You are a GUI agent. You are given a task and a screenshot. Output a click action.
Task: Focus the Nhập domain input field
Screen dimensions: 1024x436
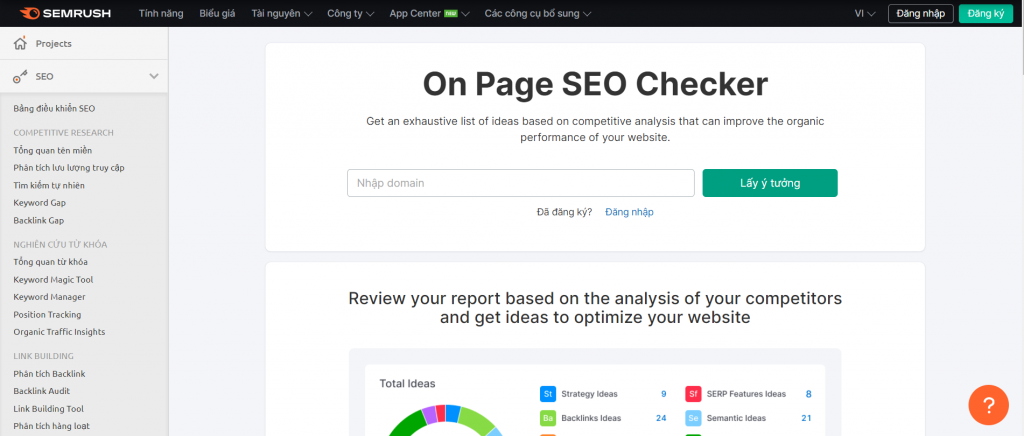520,183
